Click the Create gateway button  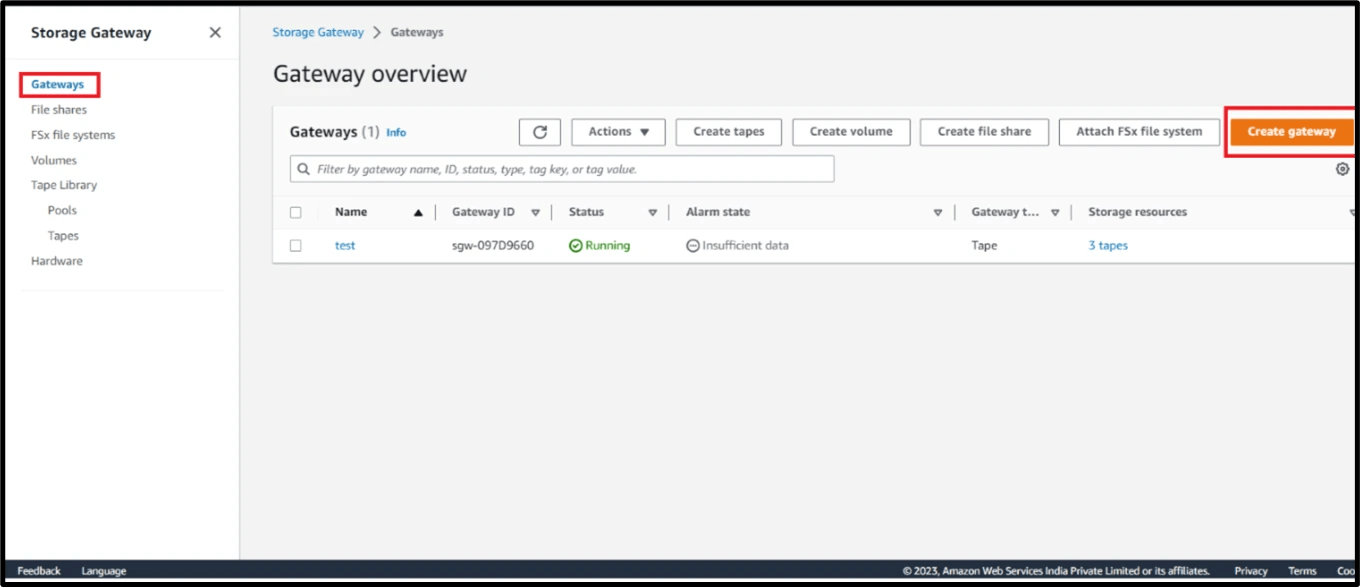pos(1294,131)
